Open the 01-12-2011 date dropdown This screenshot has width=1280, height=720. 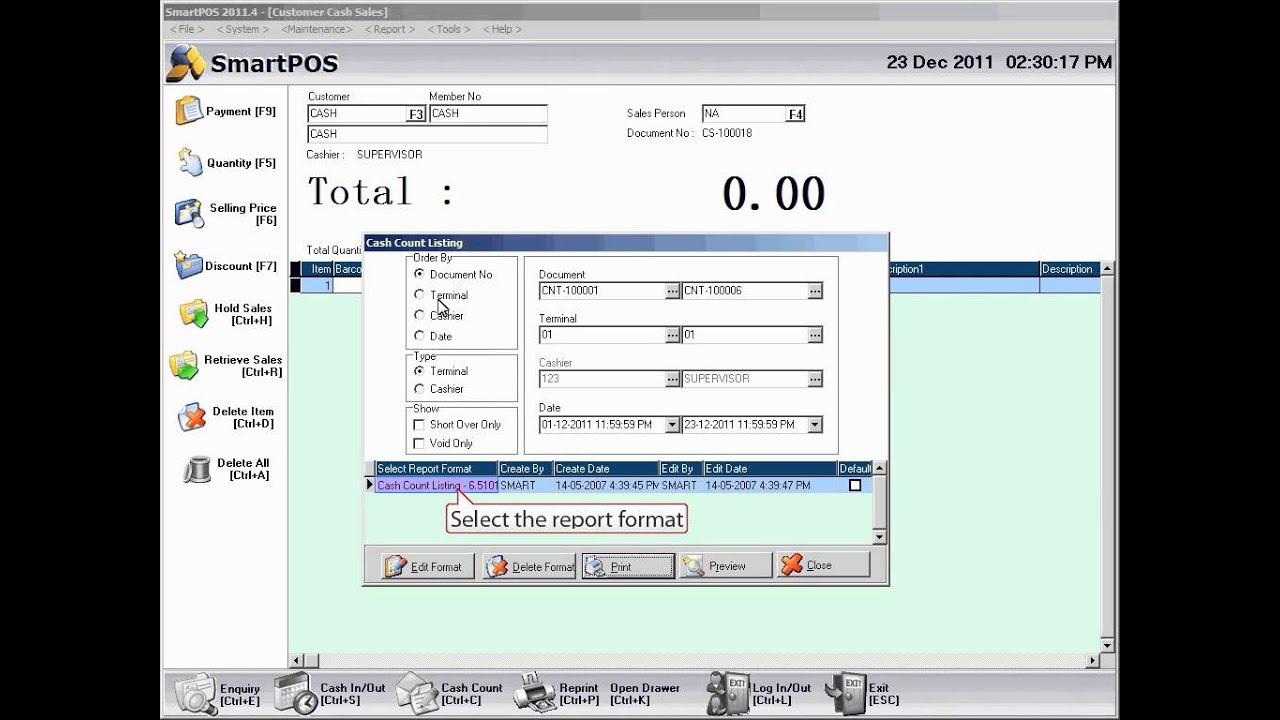(672, 424)
